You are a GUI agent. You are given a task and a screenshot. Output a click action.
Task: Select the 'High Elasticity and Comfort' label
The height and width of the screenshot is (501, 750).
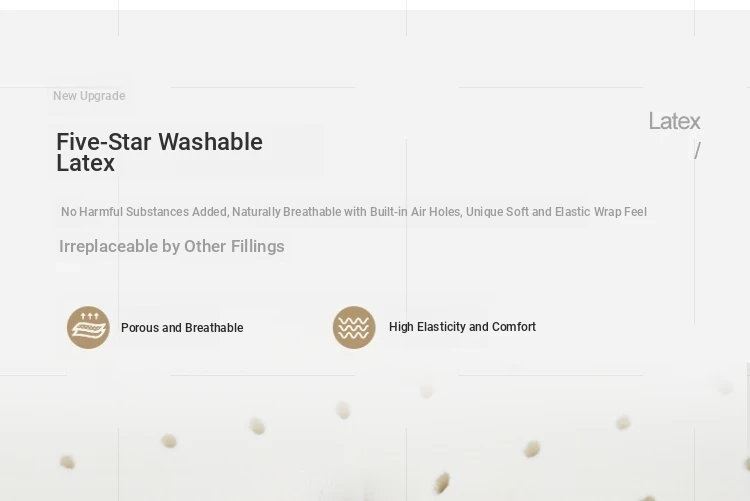[x=462, y=327]
